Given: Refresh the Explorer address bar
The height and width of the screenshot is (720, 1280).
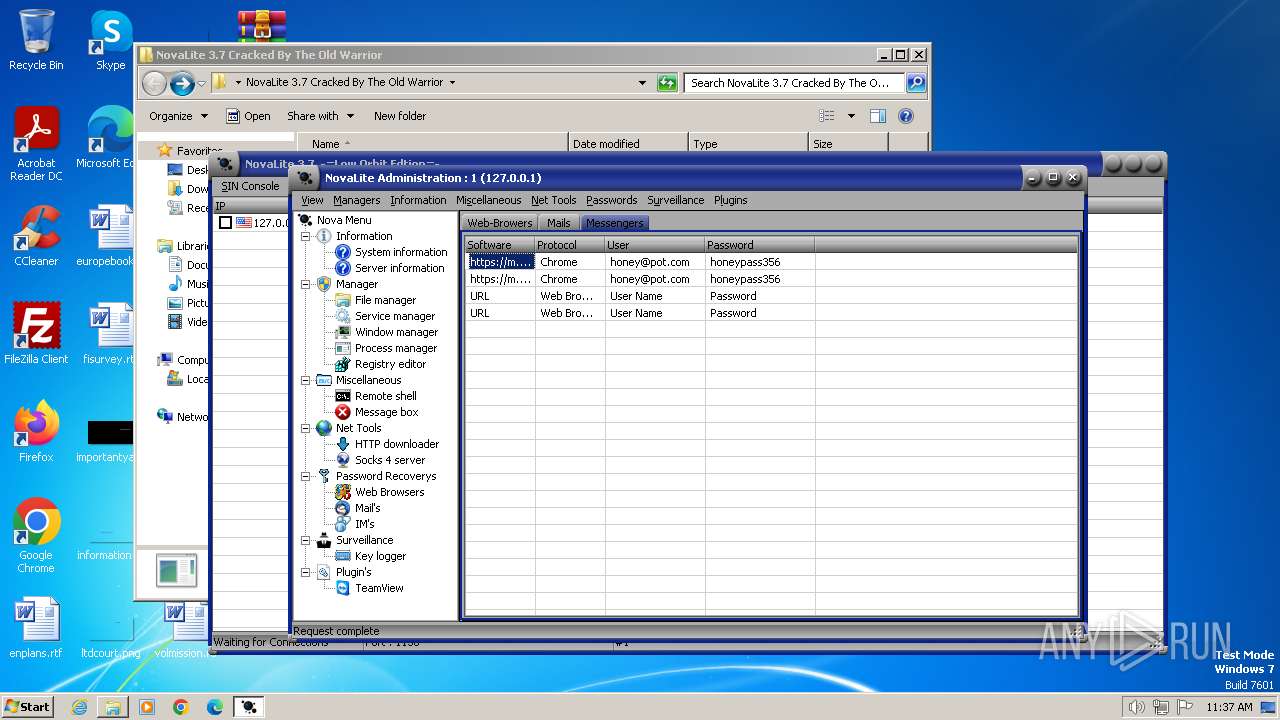Looking at the screenshot, I should (667, 83).
